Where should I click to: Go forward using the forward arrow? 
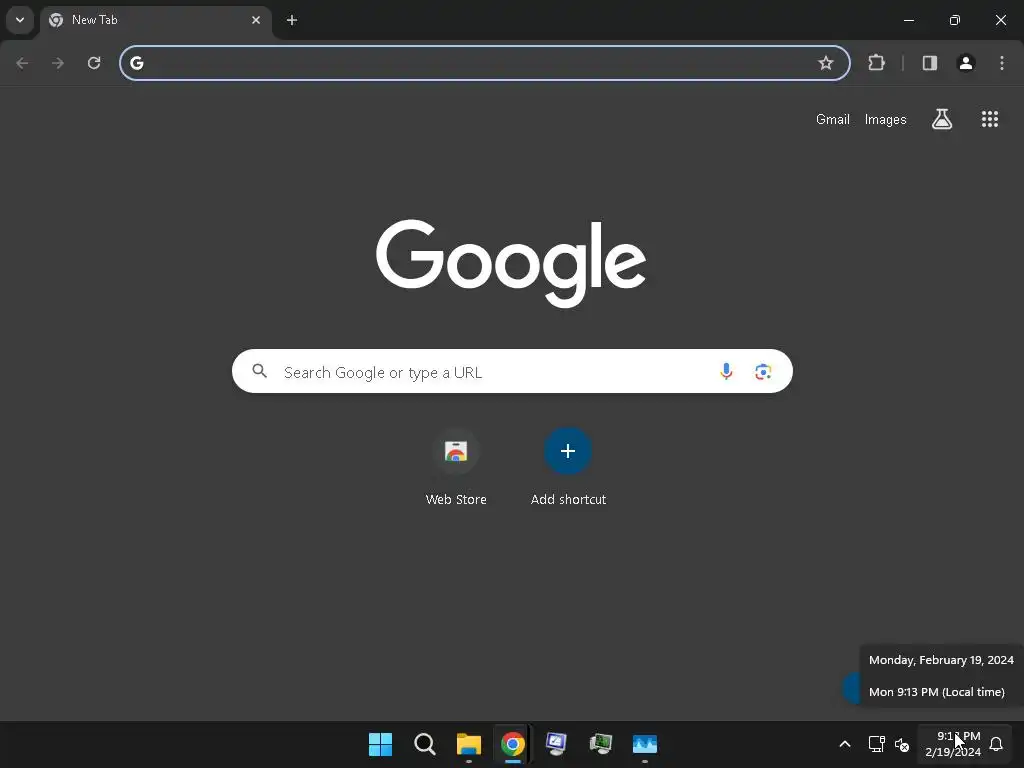[58, 63]
